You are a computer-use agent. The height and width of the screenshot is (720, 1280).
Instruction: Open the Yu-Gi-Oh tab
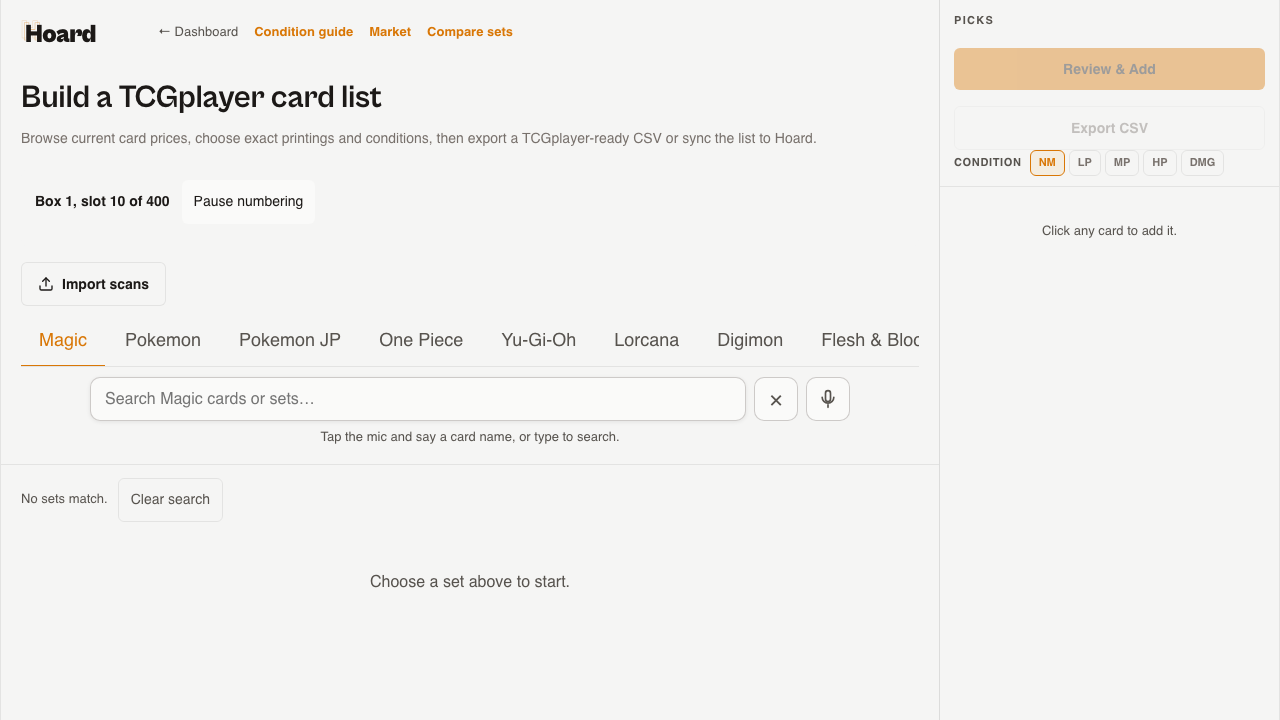coord(539,340)
